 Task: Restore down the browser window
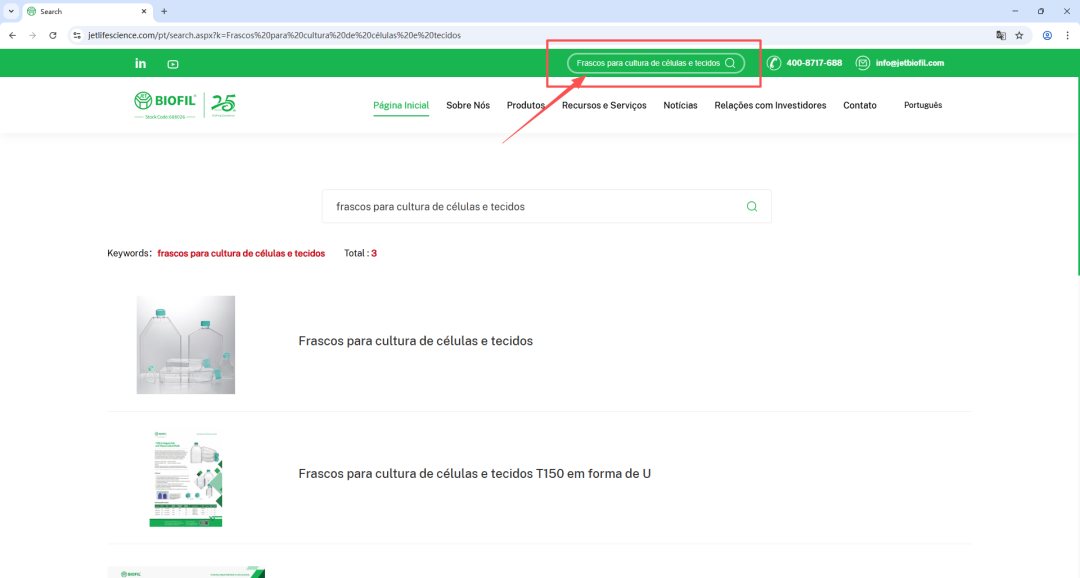(x=1041, y=11)
